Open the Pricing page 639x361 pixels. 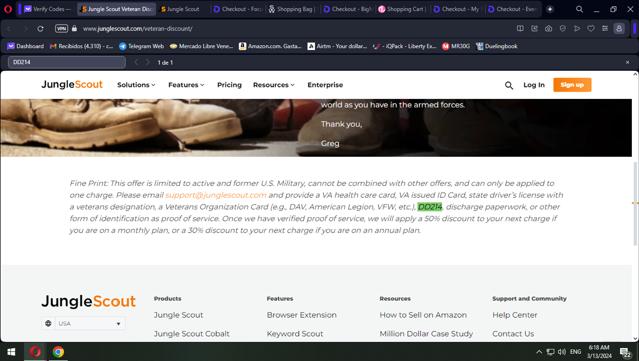[x=229, y=85]
